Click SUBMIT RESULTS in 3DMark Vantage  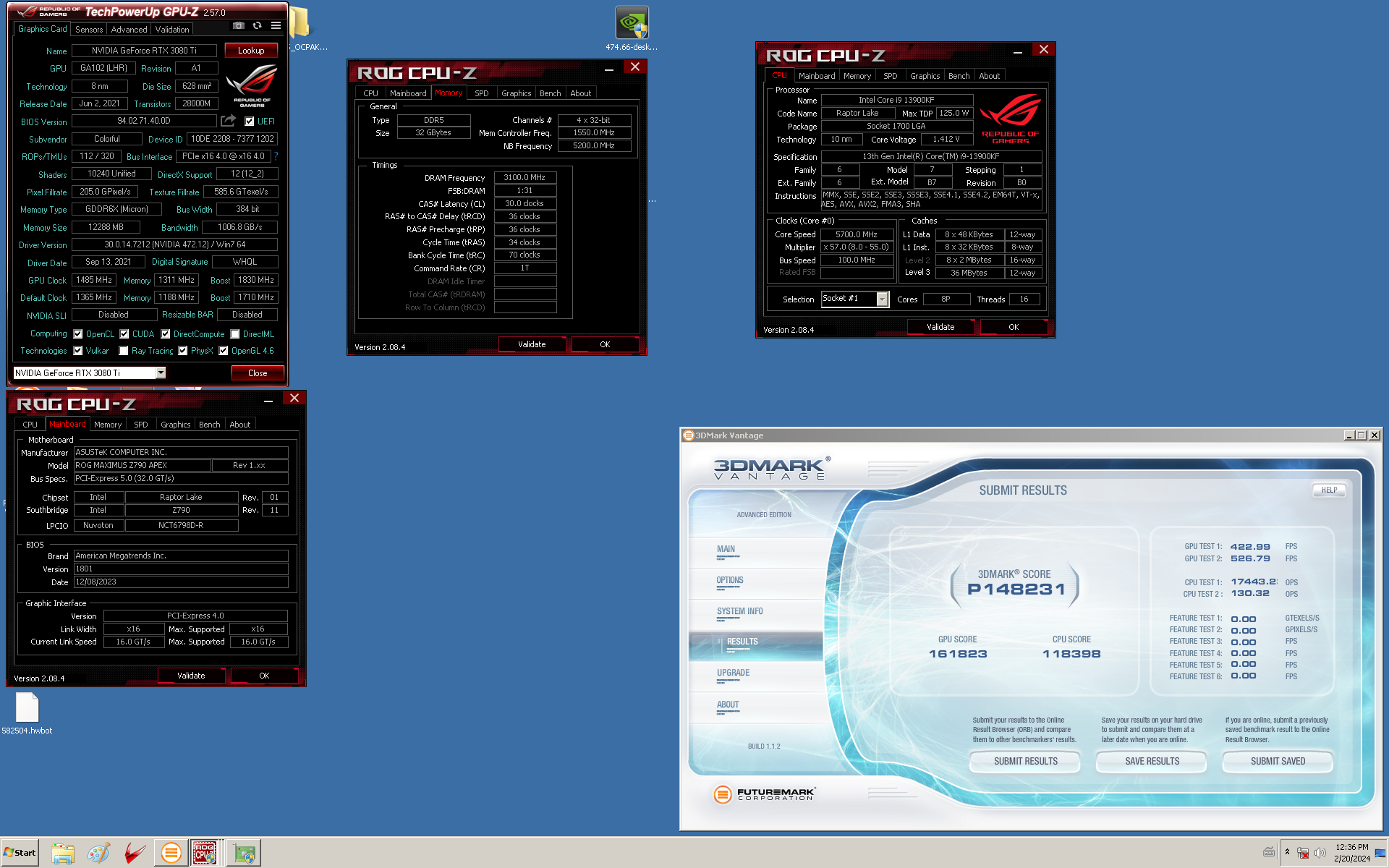(x=1025, y=762)
